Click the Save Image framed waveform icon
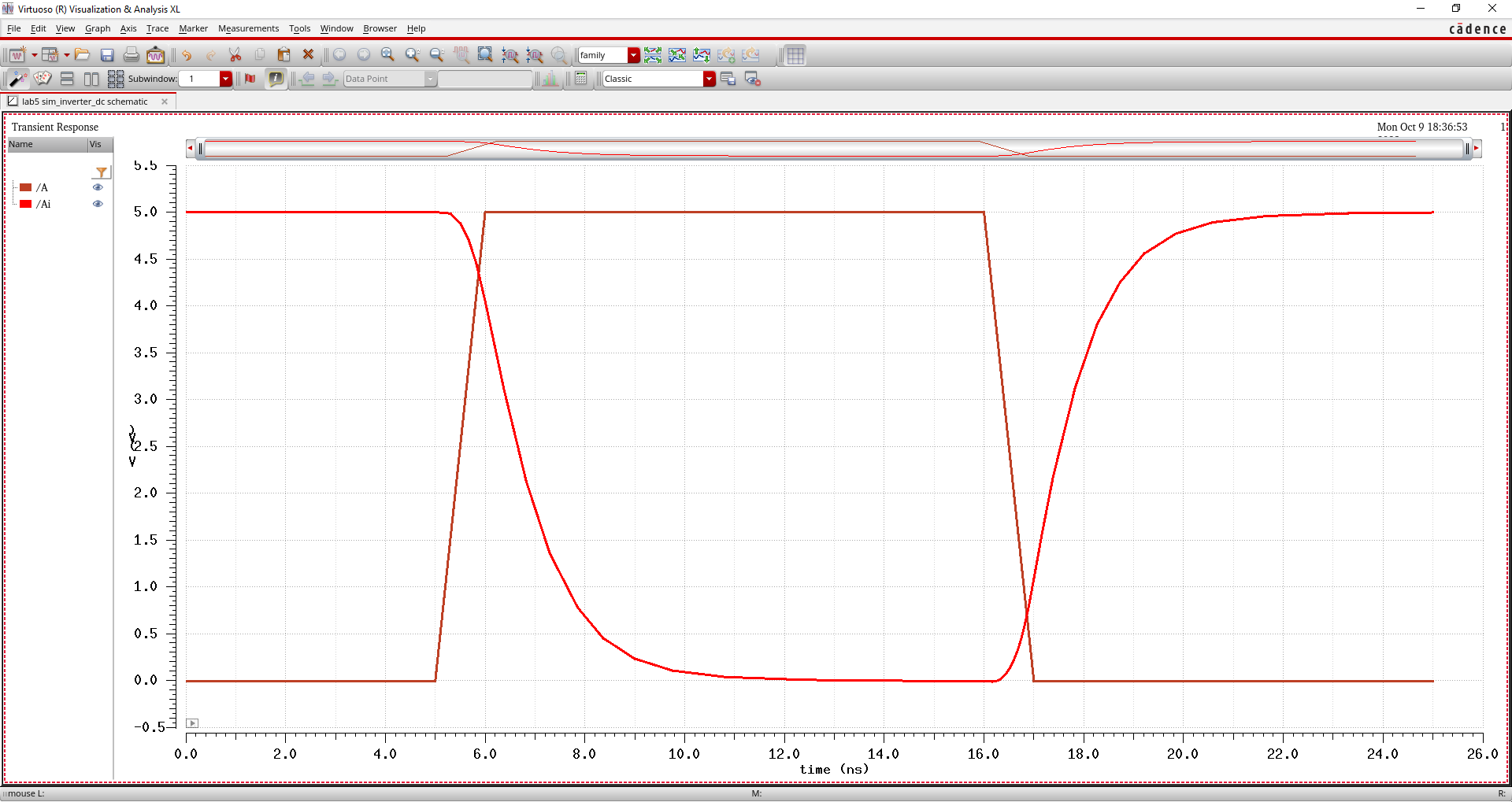Image resolution: width=1512 pixels, height=802 pixels. pyautogui.click(x=156, y=55)
